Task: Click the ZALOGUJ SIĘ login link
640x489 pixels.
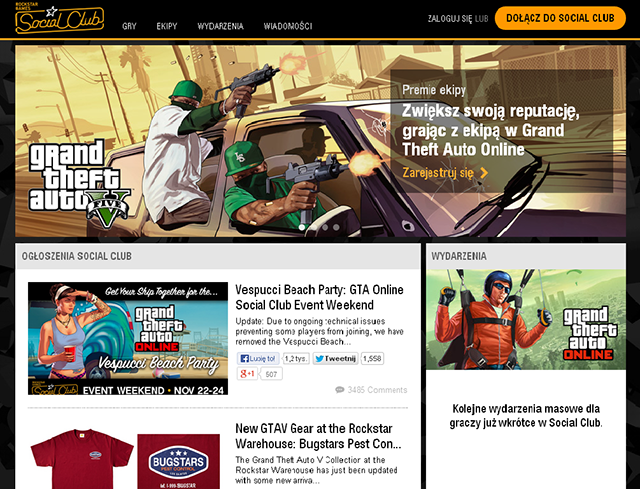Action: click(x=449, y=18)
